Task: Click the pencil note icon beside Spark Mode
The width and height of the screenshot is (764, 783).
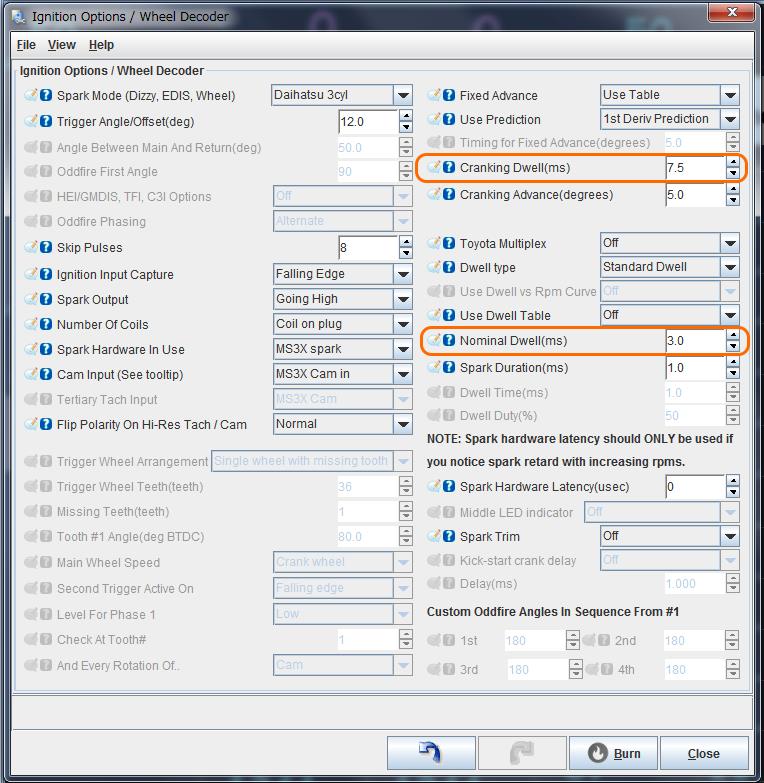Action: (x=31, y=94)
